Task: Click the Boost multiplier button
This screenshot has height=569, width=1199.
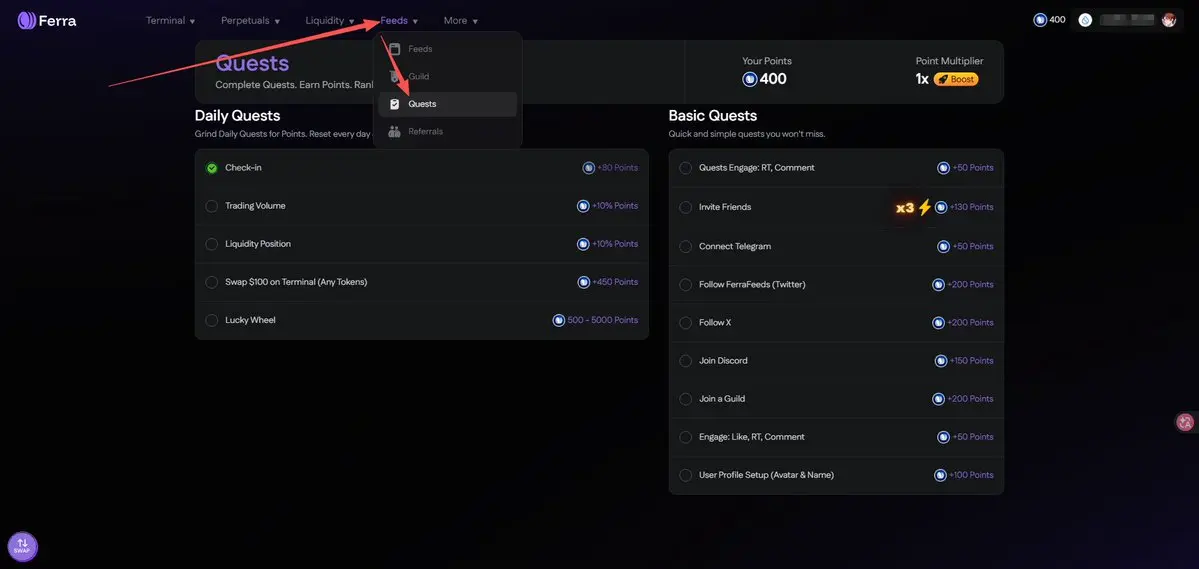Action: (x=956, y=79)
